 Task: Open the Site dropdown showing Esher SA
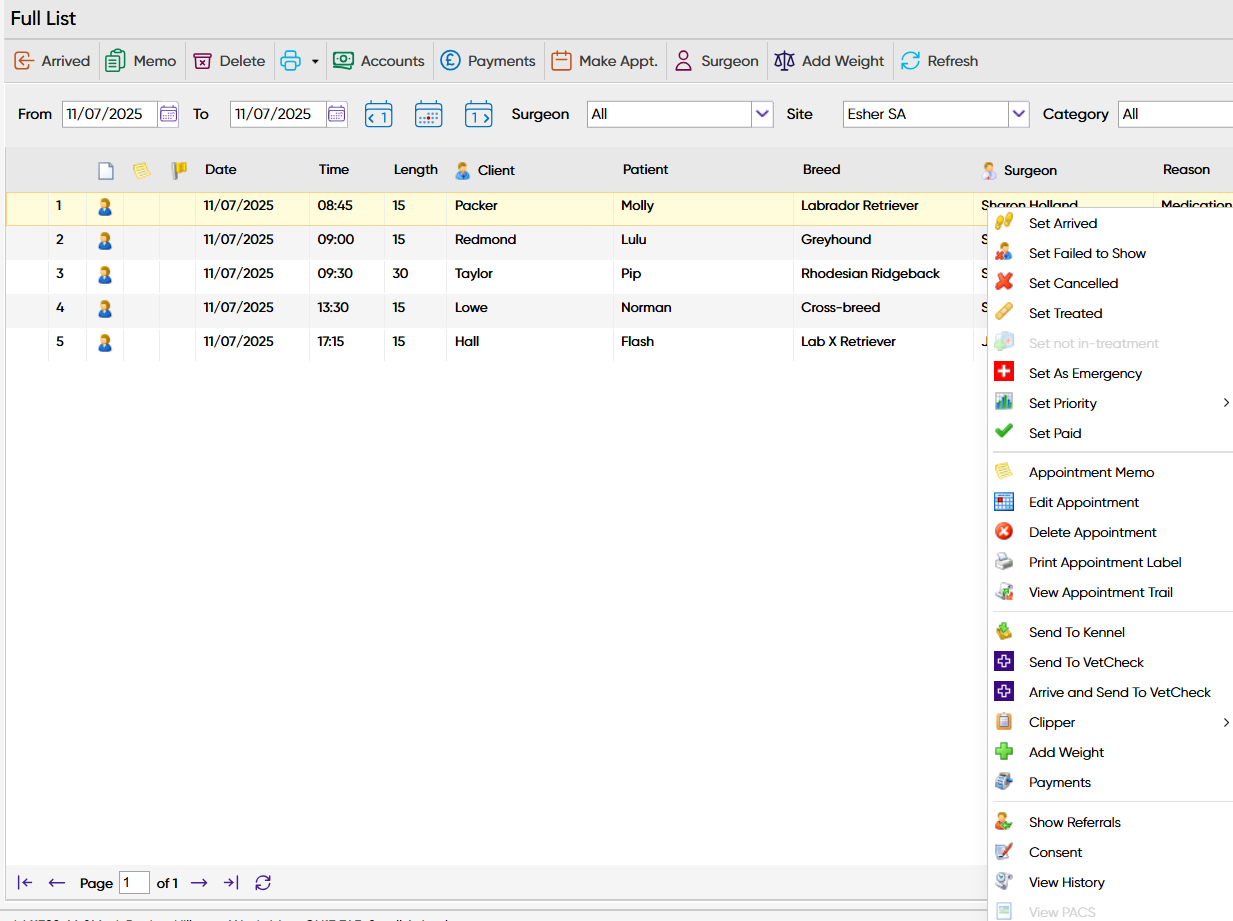[x=1018, y=114]
